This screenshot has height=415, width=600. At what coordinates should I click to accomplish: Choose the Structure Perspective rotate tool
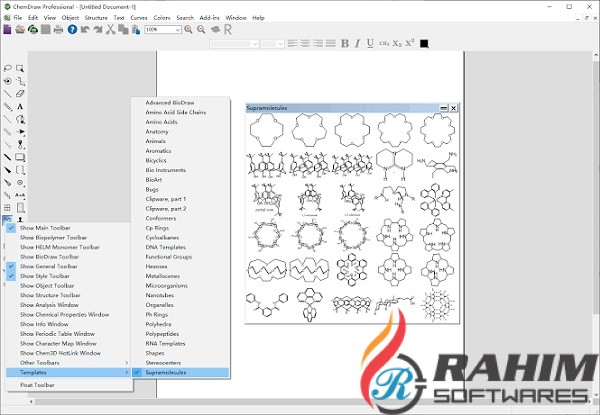7,81
